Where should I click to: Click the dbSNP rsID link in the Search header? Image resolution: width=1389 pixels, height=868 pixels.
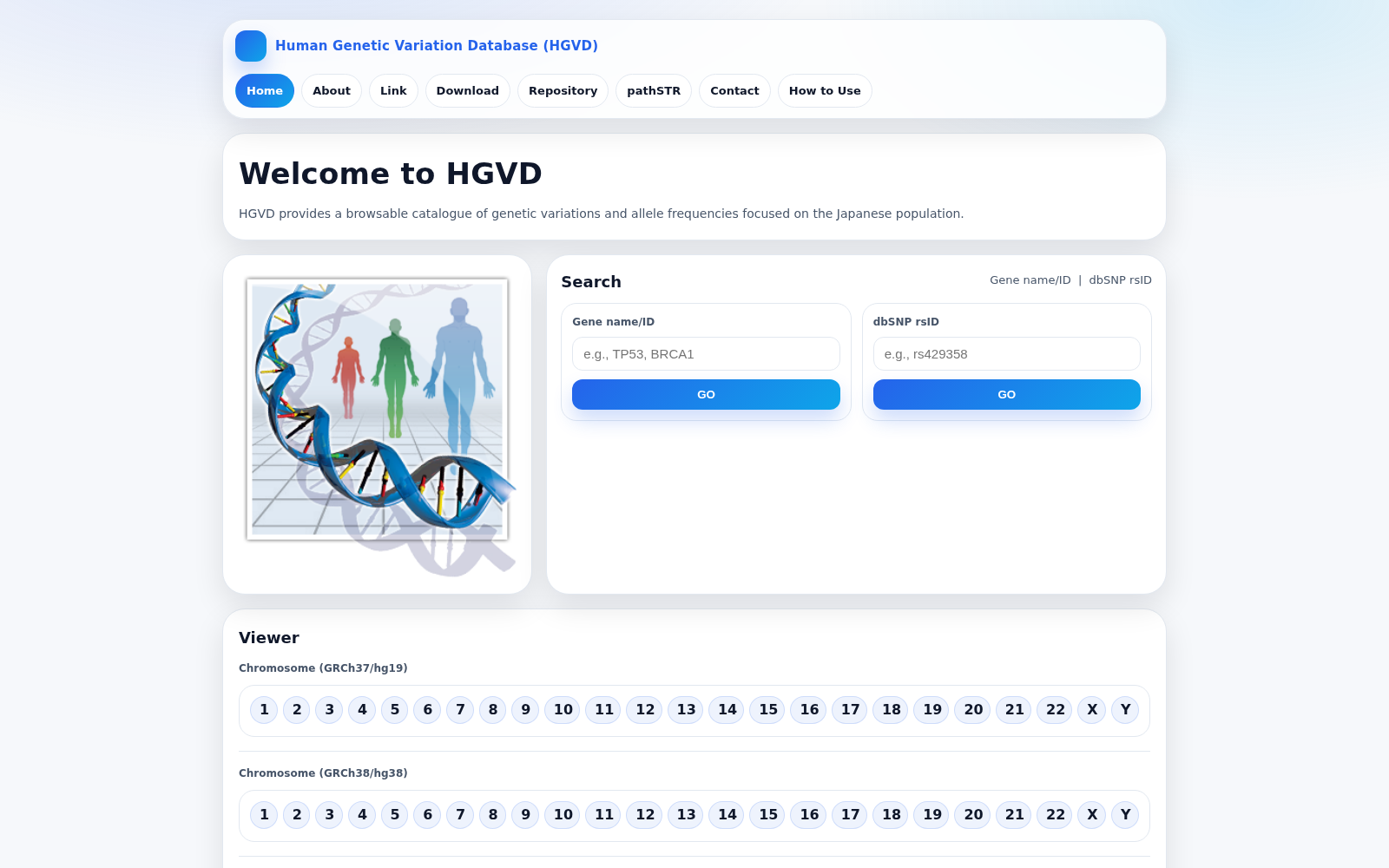tap(1121, 280)
